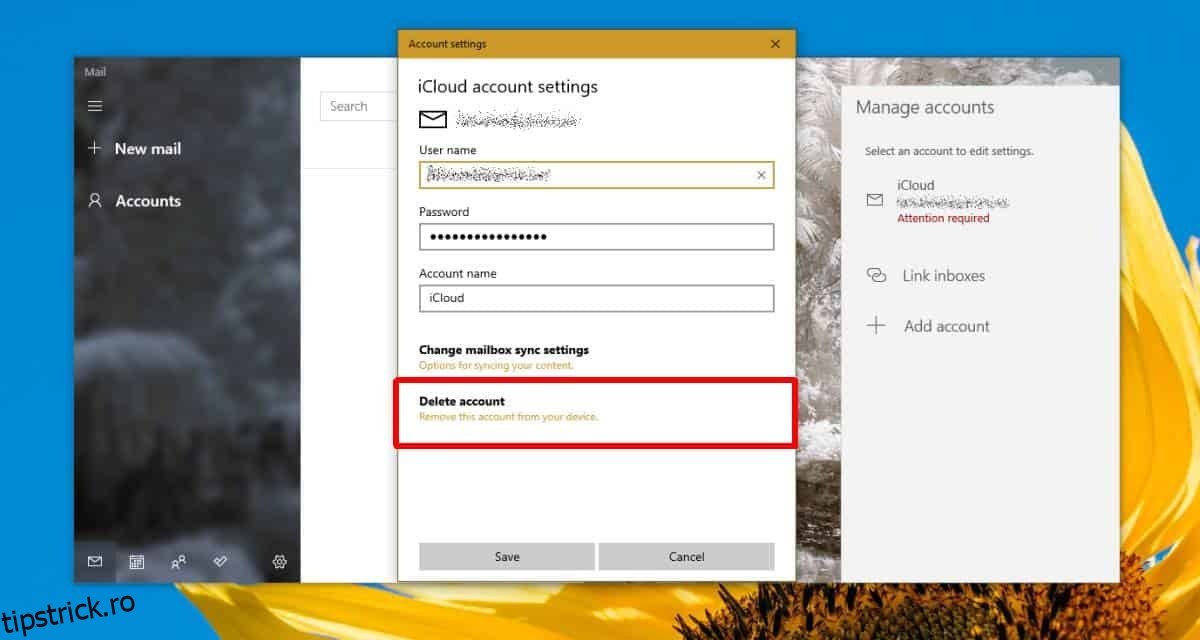
Task: Open the Calendar icon in bottom bar
Action: [137, 562]
